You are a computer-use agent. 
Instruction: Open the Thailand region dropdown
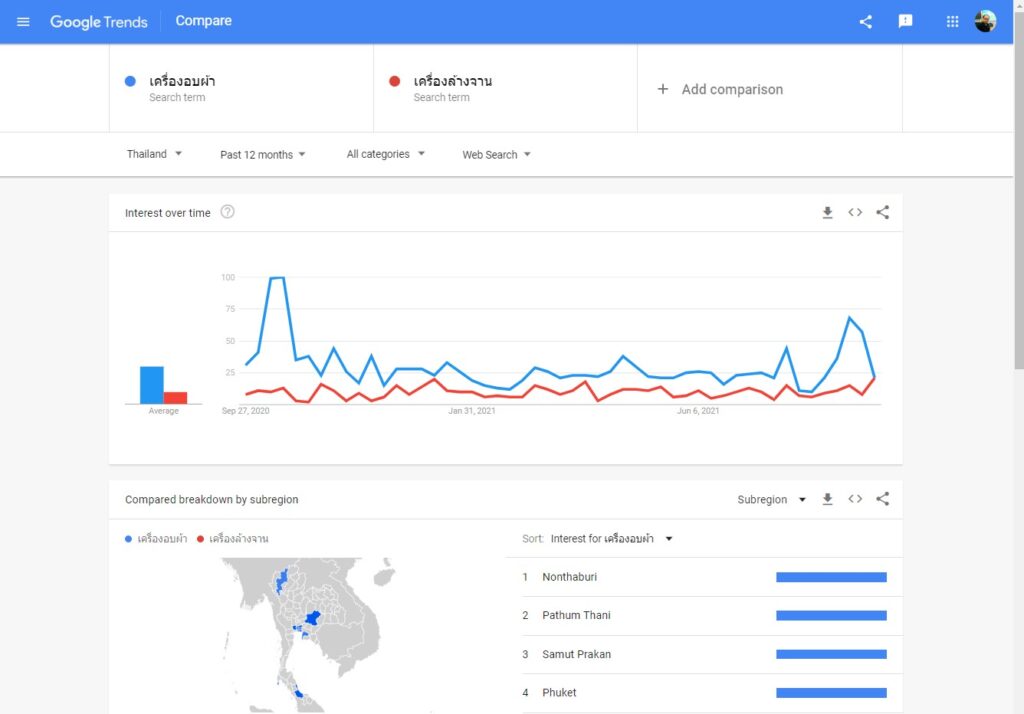pos(154,154)
